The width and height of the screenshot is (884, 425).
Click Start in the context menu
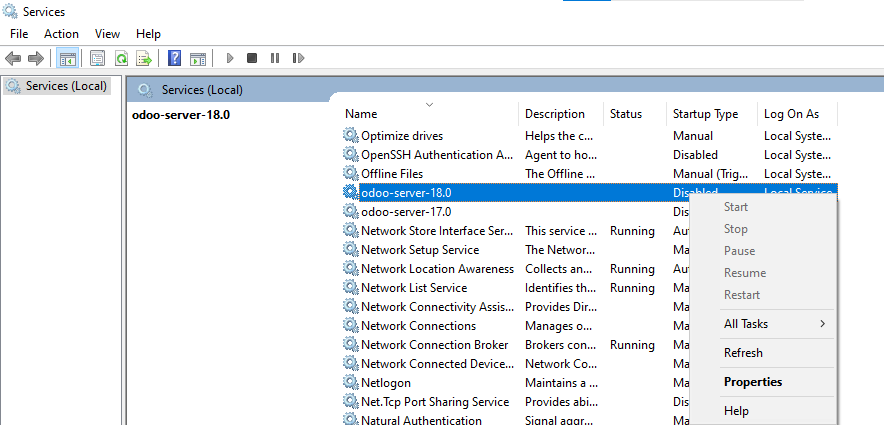[763, 207]
